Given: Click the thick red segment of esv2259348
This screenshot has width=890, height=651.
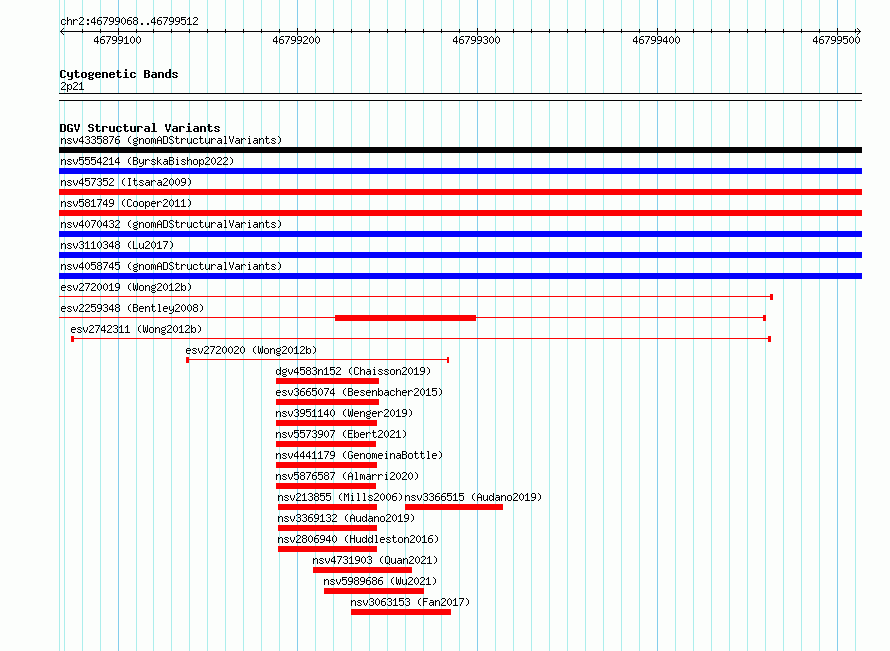Looking at the screenshot, I should click(405, 318).
